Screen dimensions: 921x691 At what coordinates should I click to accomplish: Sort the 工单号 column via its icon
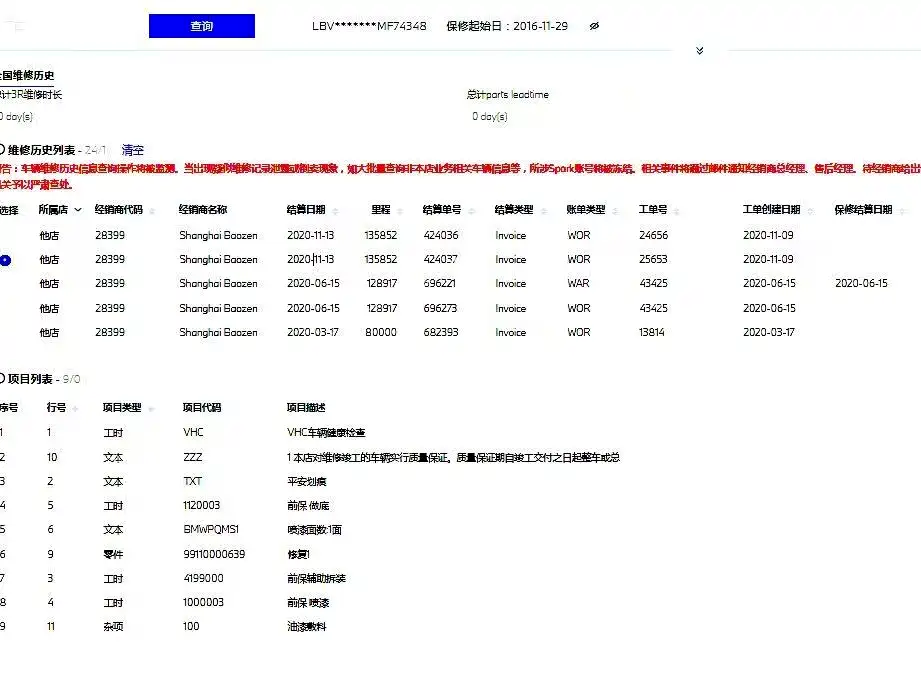coord(677,211)
